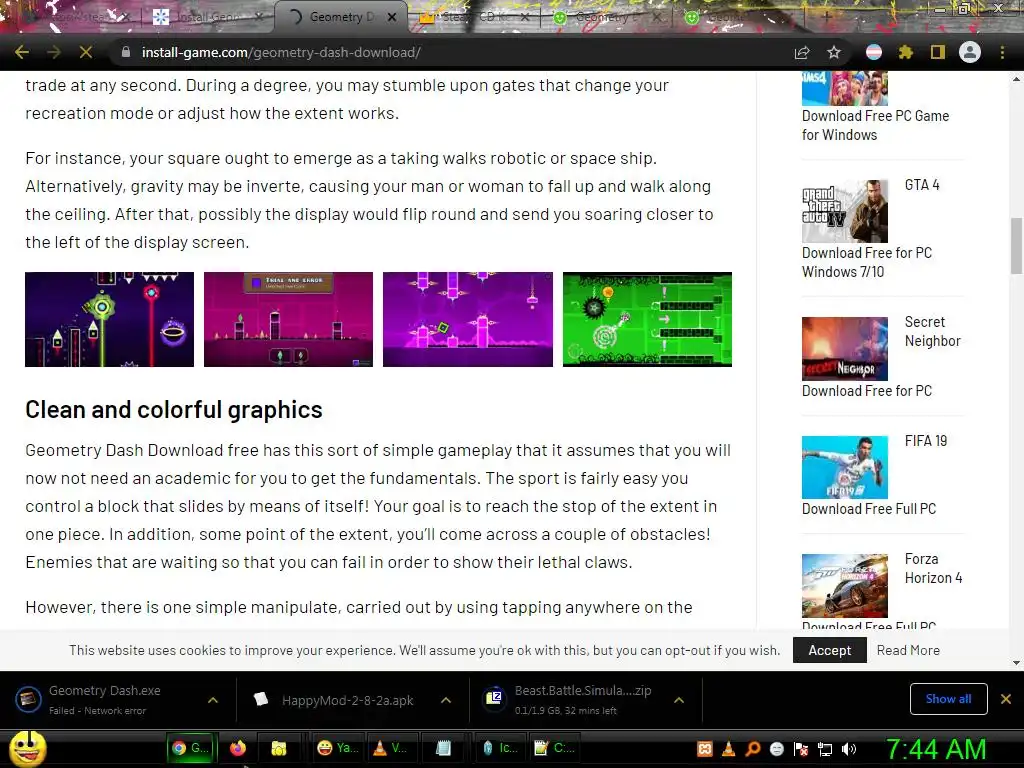
Task: Open the GTA 4 sidebar thumbnail
Action: pyautogui.click(x=844, y=212)
